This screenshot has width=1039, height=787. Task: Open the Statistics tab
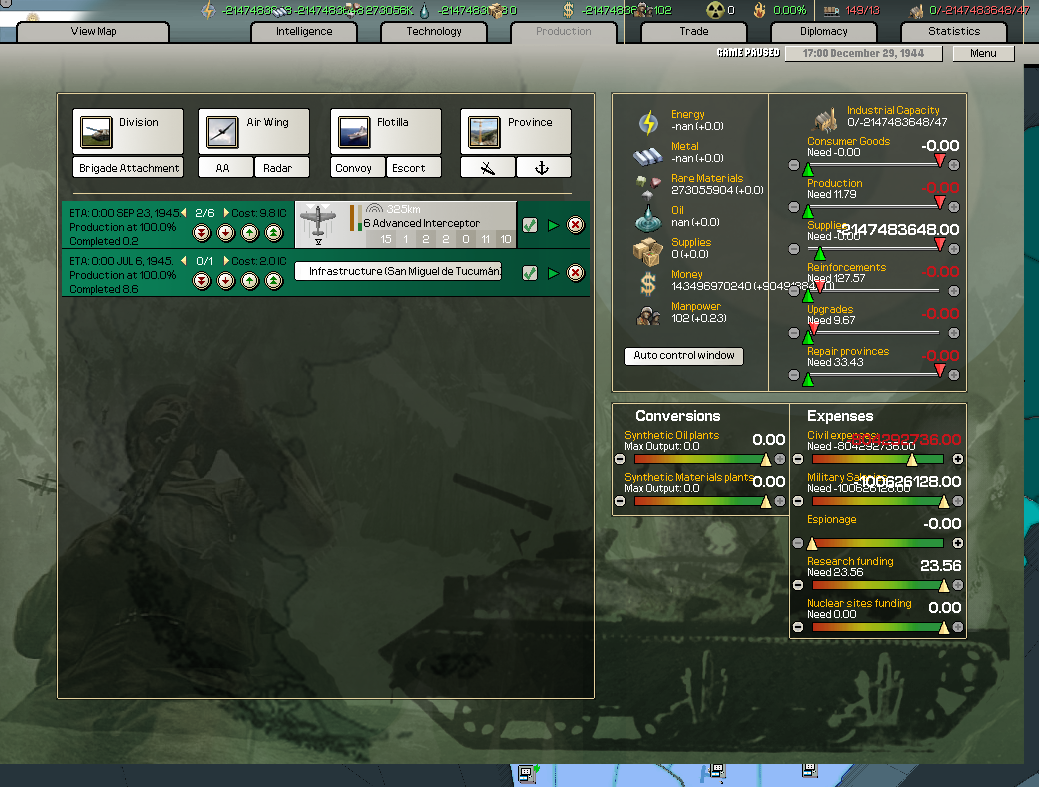click(x=954, y=32)
